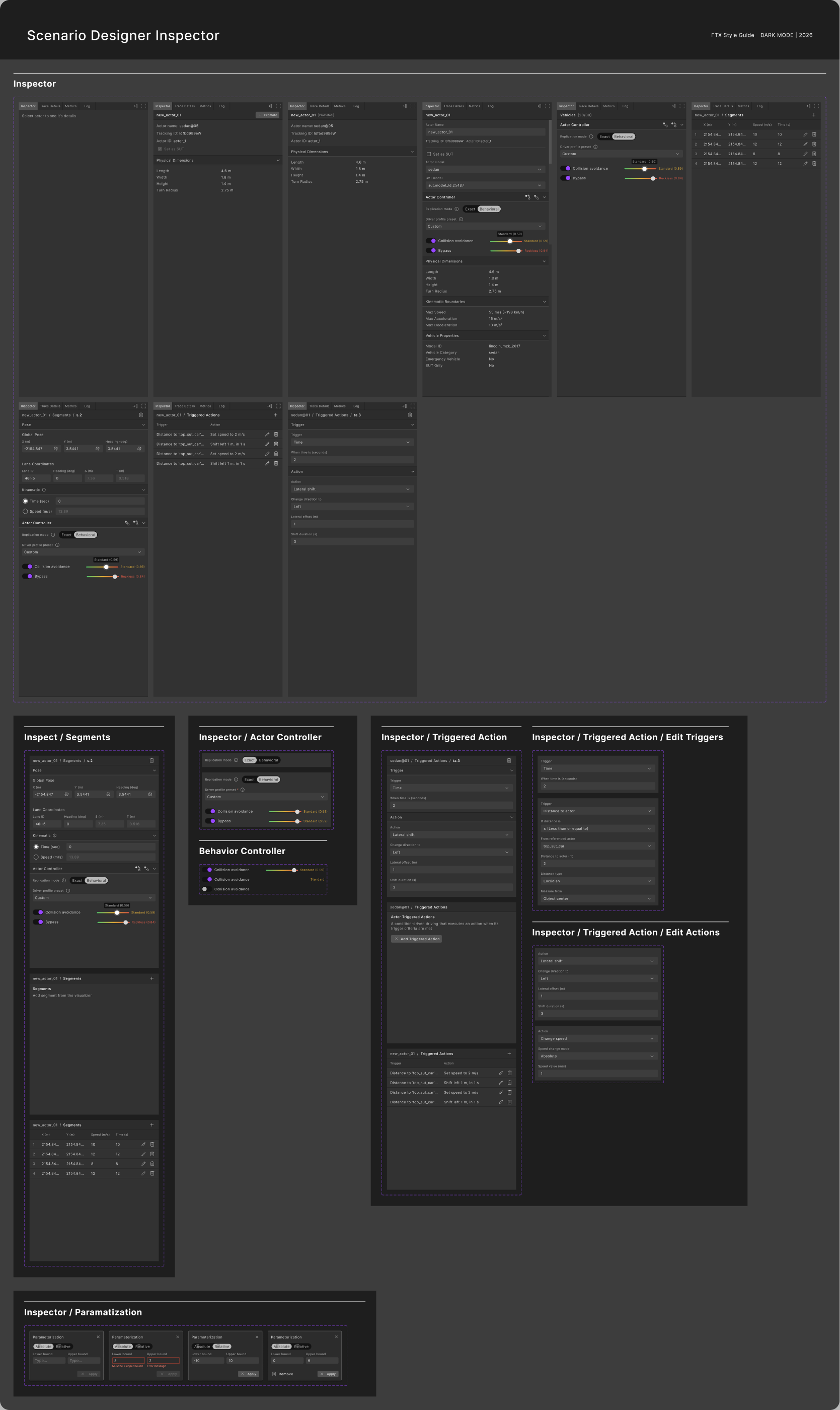Image resolution: width=840 pixels, height=1410 pixels.
Task: Click s.2 trash icon in Inspect / Segments section
Action: point(151,760)
